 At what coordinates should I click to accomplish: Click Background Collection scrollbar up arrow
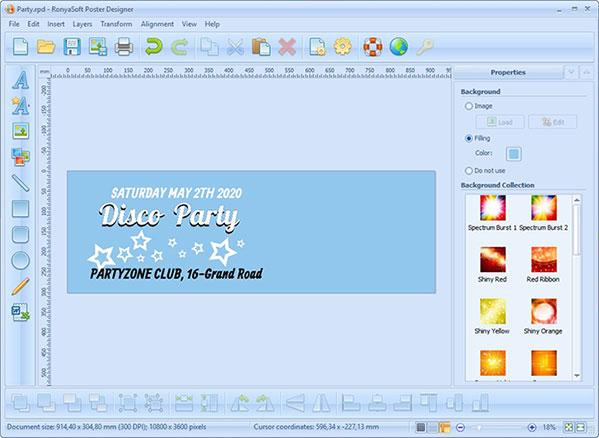[x=577, y=200]
